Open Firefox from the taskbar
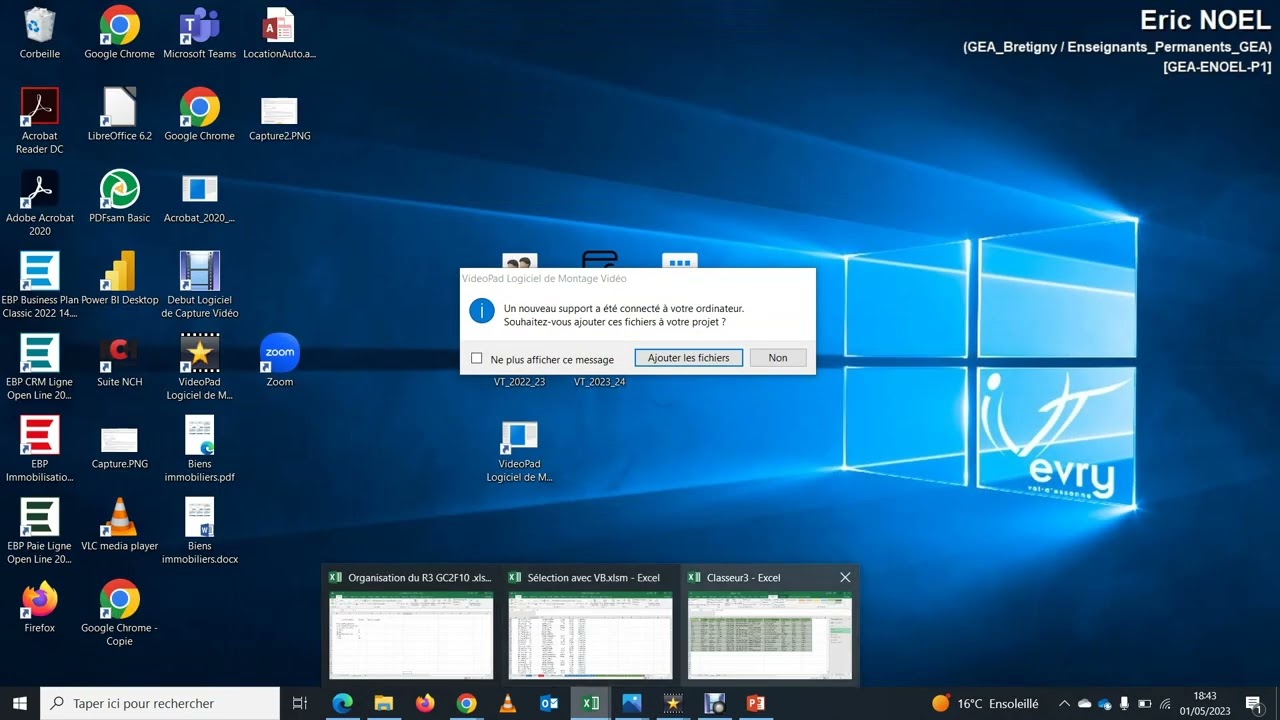The width and height of the screenshot is (1280, 720). point(425,703)
